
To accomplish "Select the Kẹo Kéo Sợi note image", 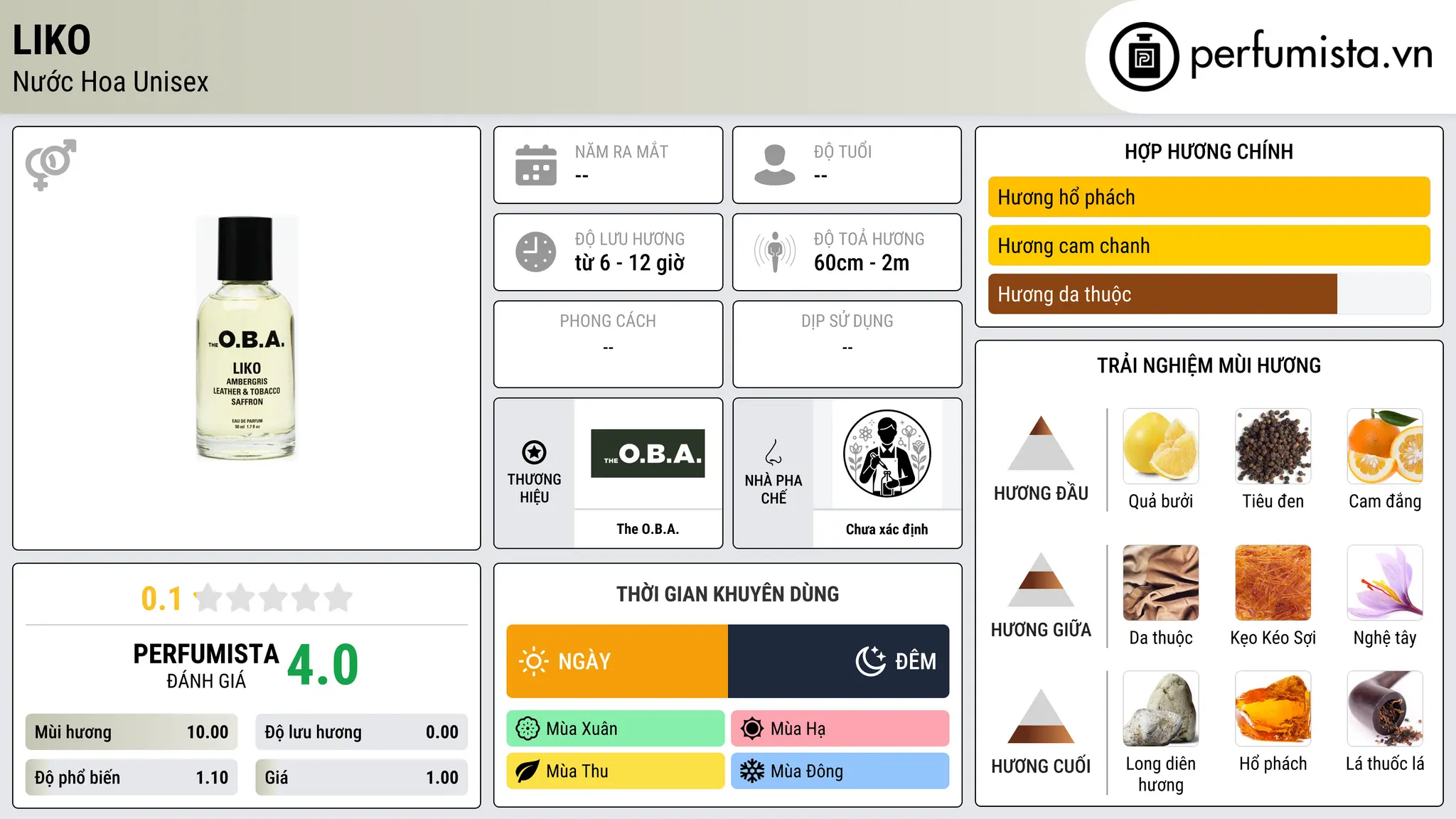I will pos(1273,583).
